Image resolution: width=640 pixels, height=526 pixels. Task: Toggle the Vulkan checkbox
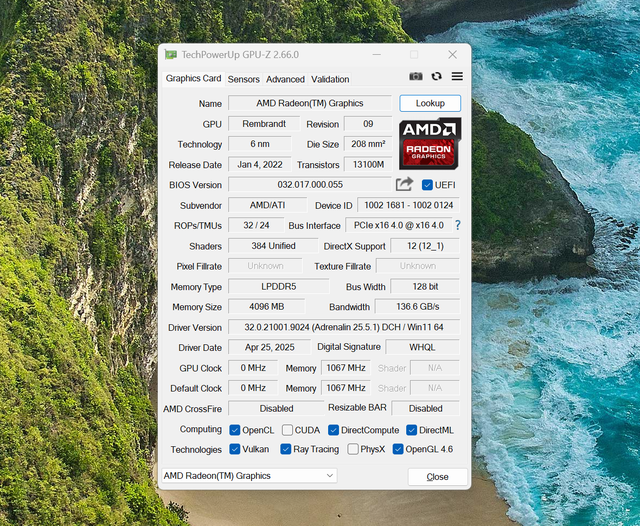point(235,449)
